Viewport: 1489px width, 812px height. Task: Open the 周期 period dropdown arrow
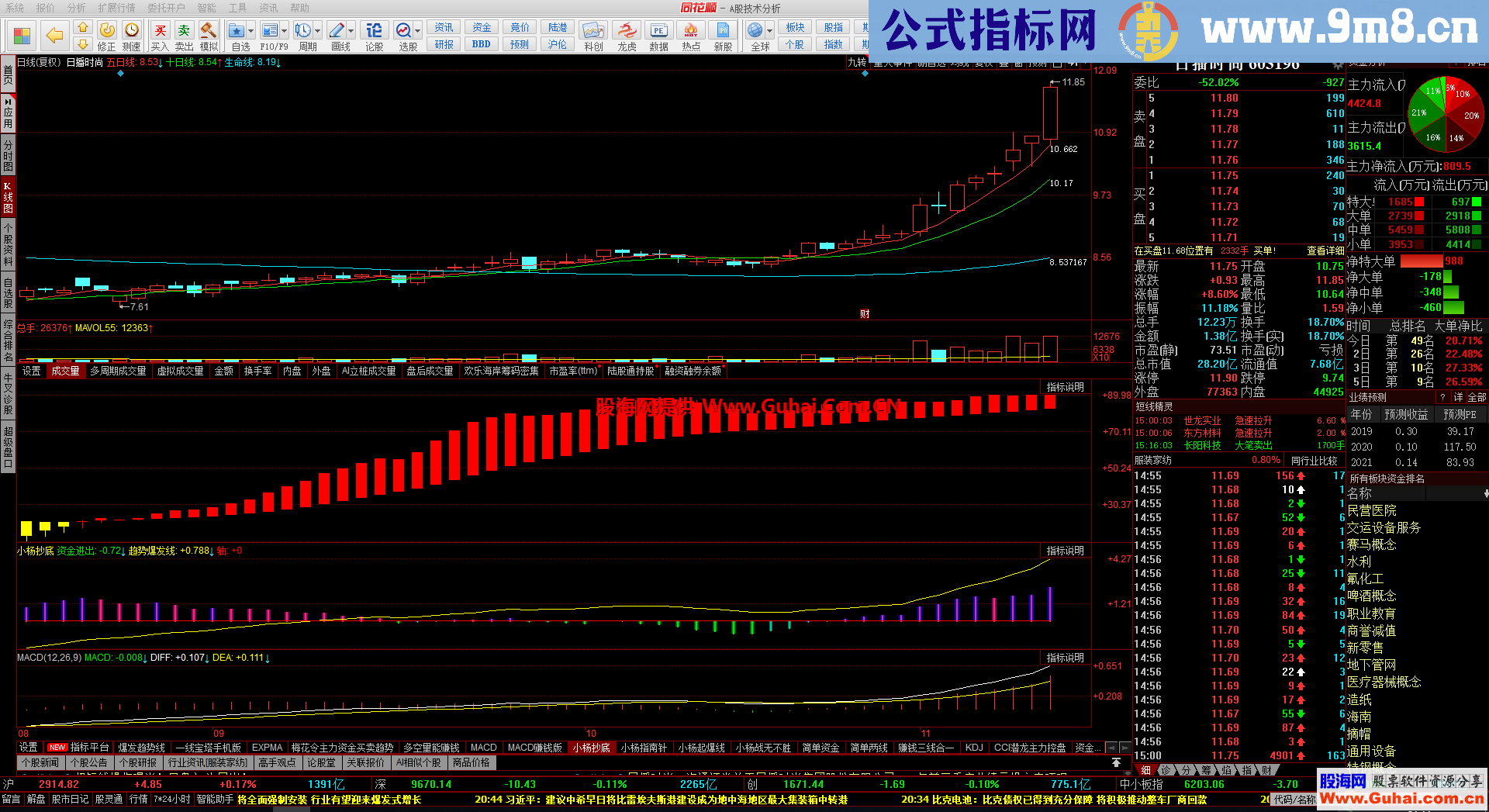click(x=318, y=31)
